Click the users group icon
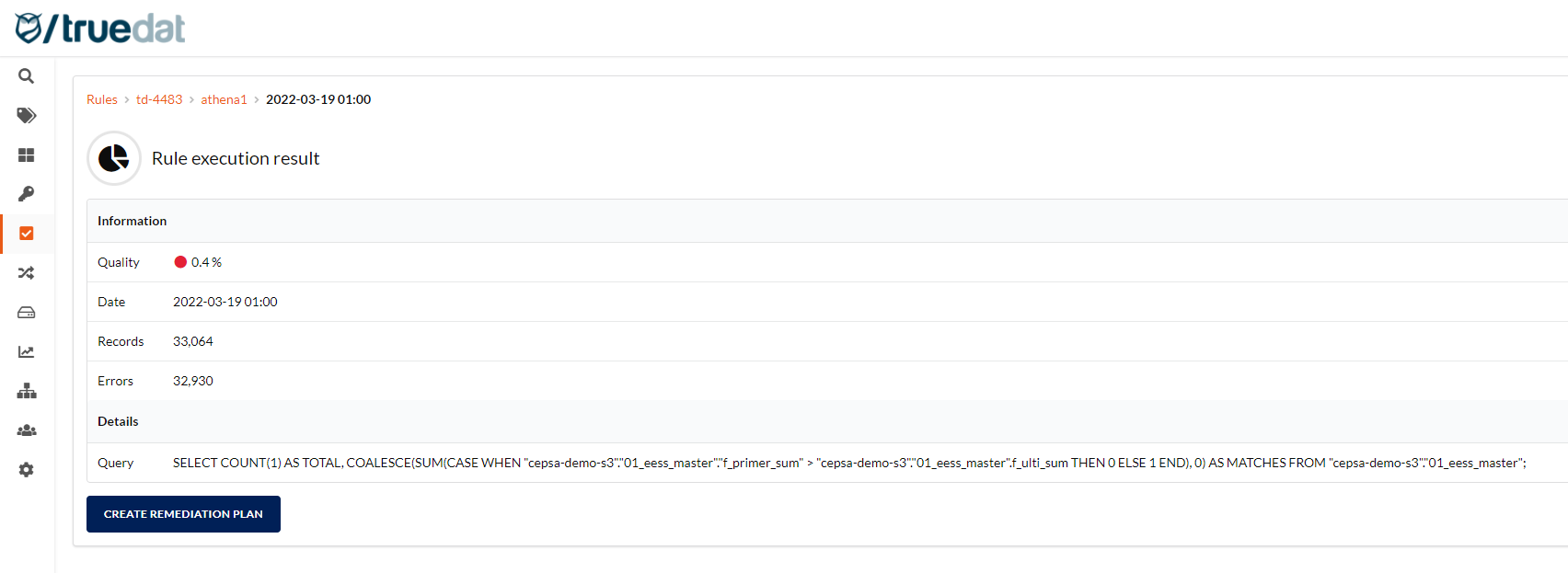The image size is (1568, 573). (27, 430)
